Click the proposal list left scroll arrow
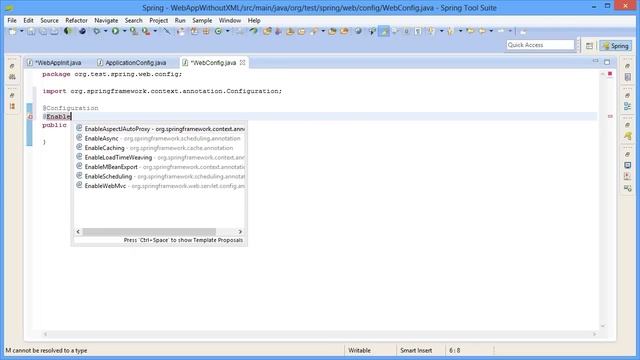640x360 pixels. pyautogui.click(x=78, y=231)
